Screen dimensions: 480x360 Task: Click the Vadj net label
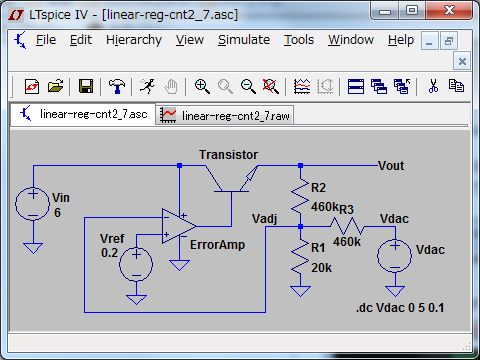265,219
